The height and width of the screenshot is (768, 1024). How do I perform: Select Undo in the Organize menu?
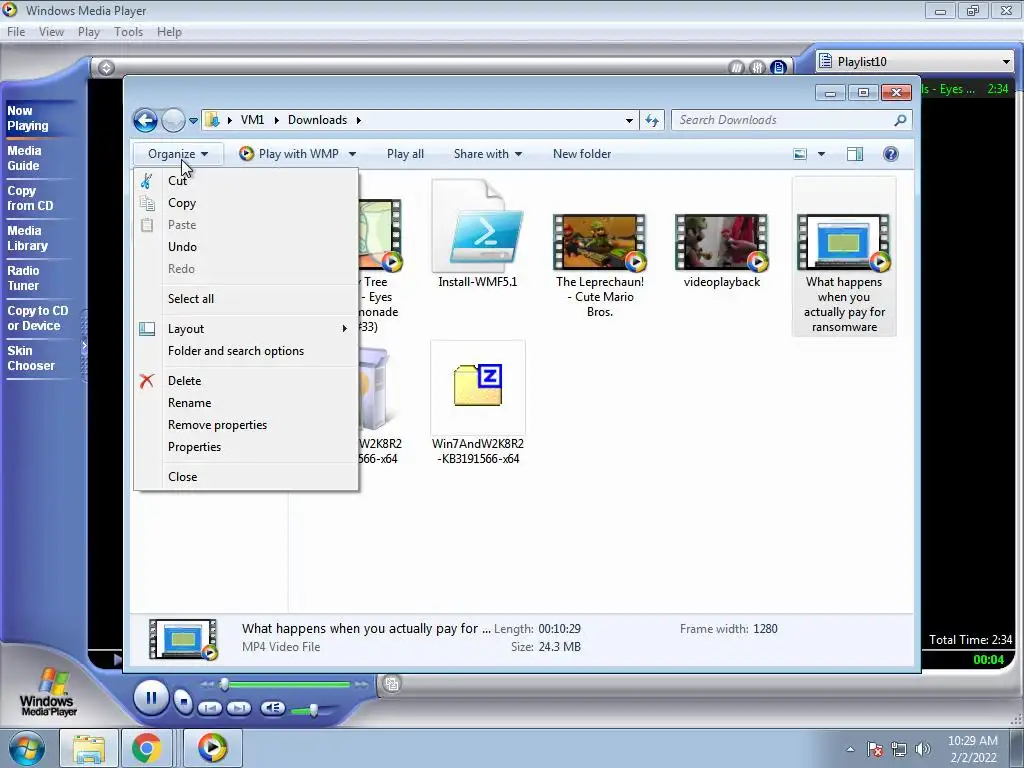(x=246, y=247)
